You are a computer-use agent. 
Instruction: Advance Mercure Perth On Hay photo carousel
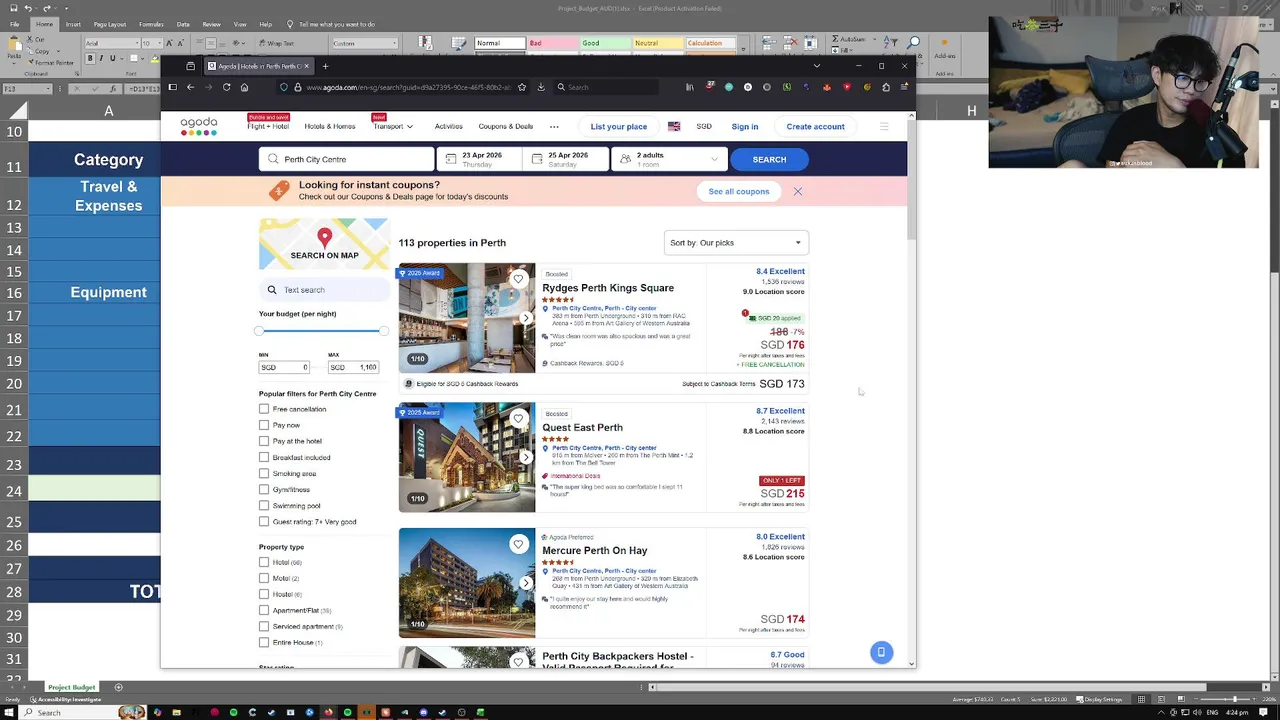click(526, 583)
